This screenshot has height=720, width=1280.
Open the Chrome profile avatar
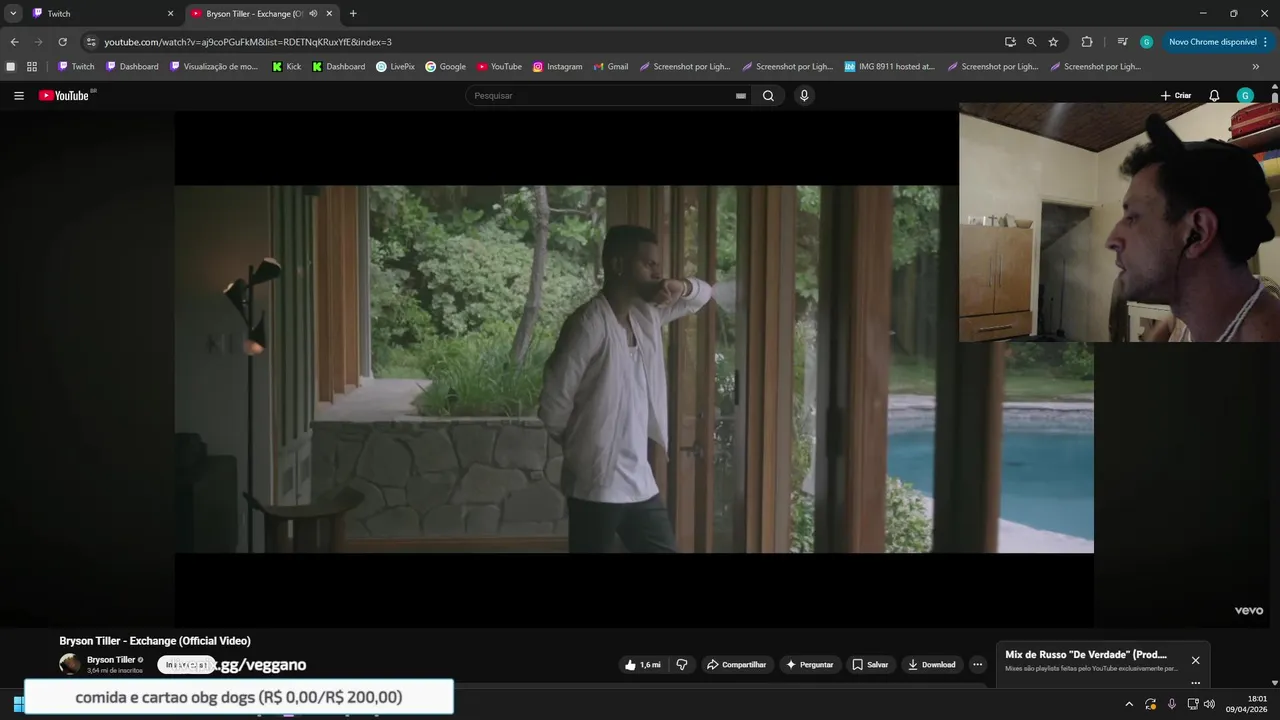[1146, 42]
